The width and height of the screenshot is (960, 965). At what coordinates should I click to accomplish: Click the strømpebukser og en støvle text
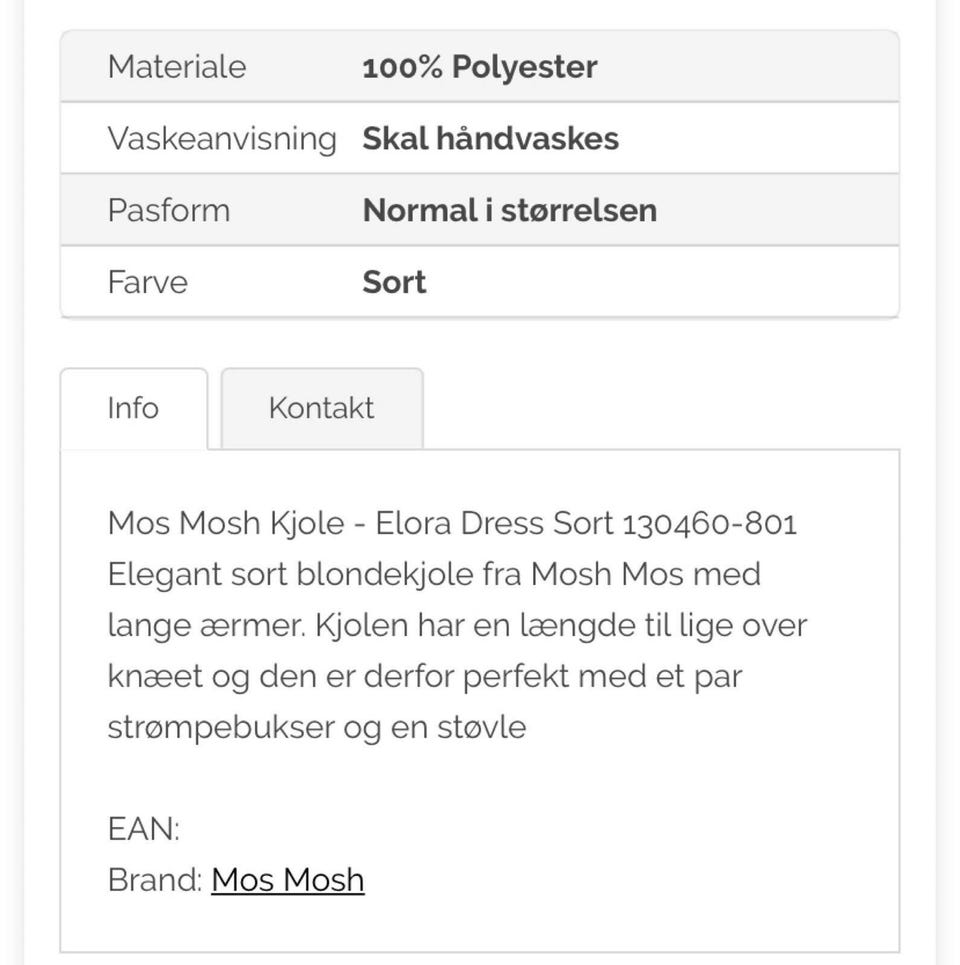316,727
